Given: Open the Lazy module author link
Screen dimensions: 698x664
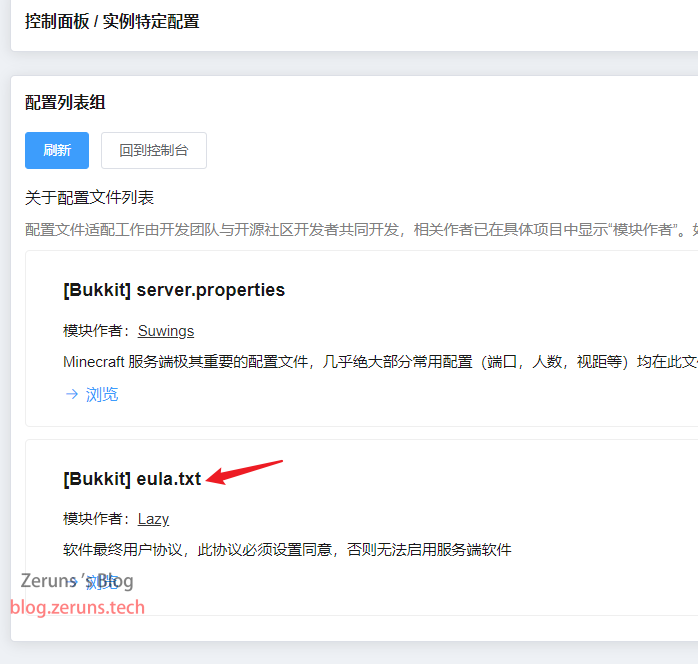Looking at the screenshot, I should point(153,519).
